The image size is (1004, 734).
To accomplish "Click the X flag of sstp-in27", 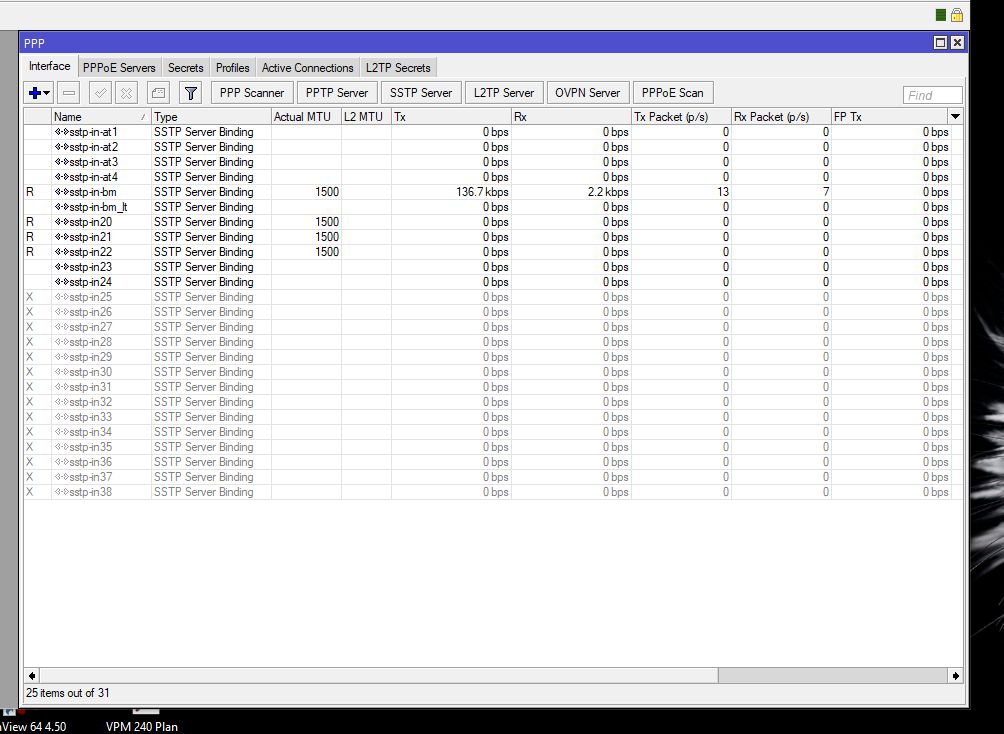I will (x=29, y=327).
